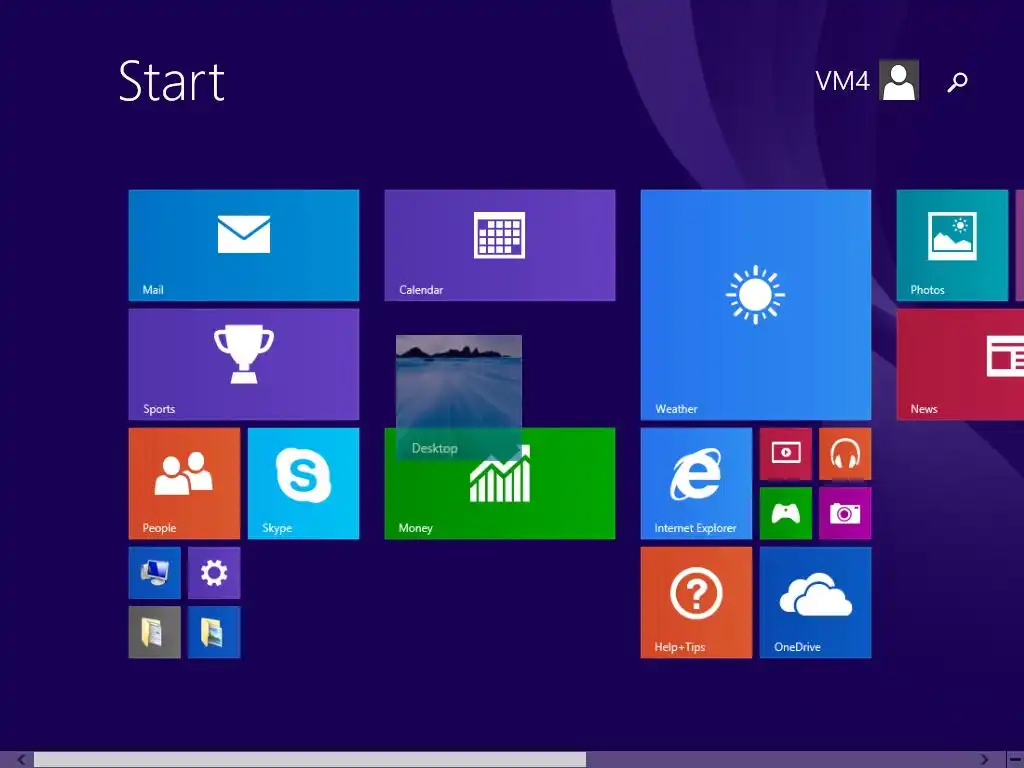This screenshot has height=768, width=1024.
Task: Click the horizontal scrollbar right arrow
Action: [985, 760]
